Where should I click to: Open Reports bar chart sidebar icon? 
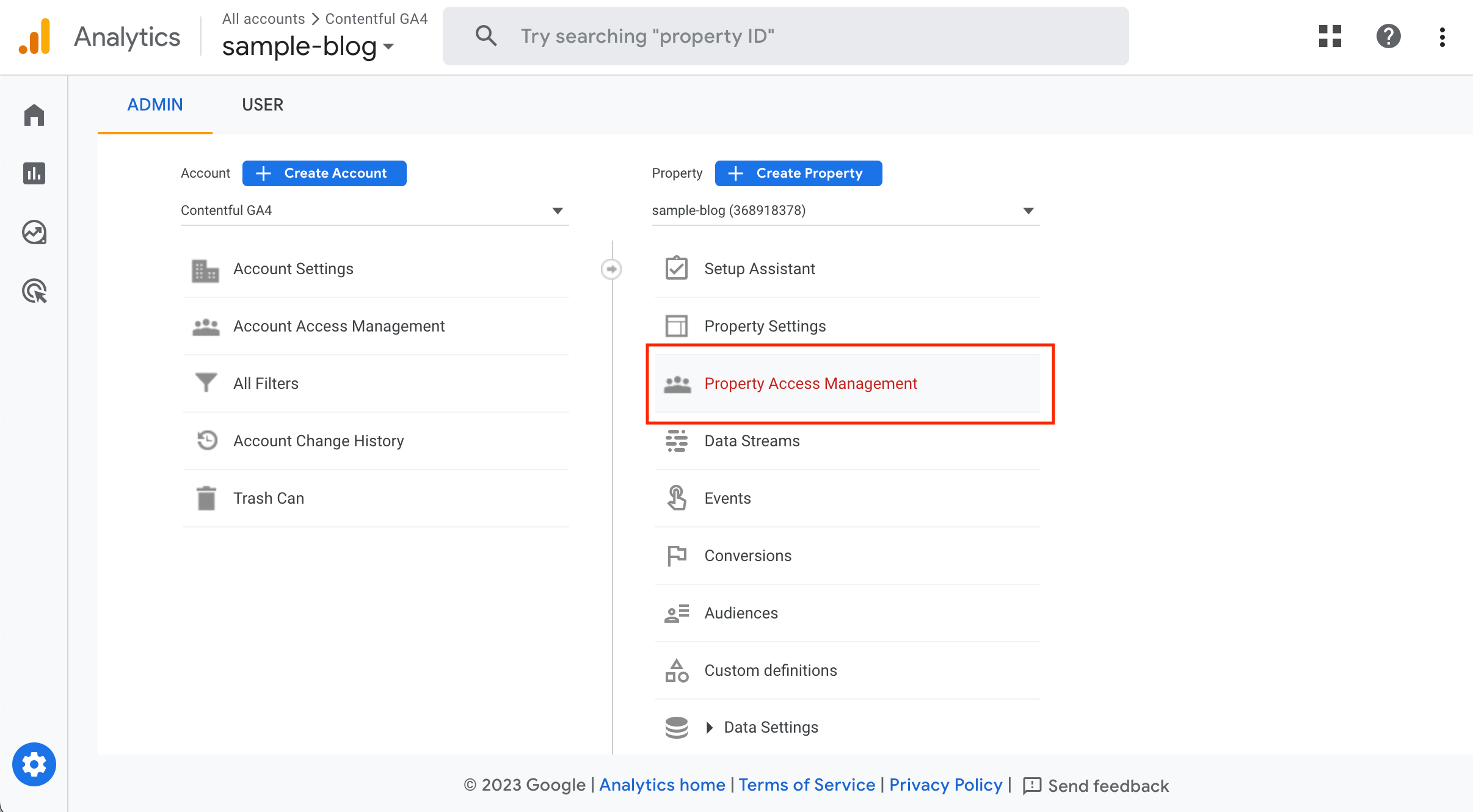click(x=34, y=173)
